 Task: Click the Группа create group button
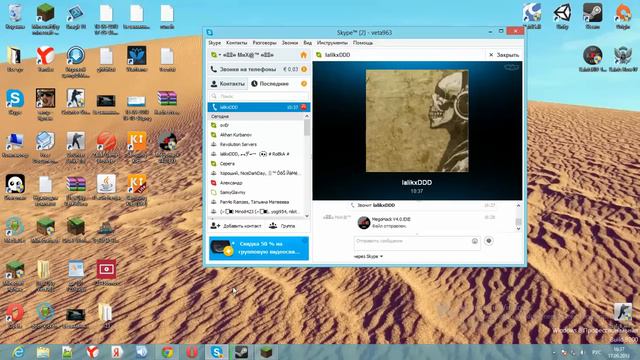click(x=282, y=226)
